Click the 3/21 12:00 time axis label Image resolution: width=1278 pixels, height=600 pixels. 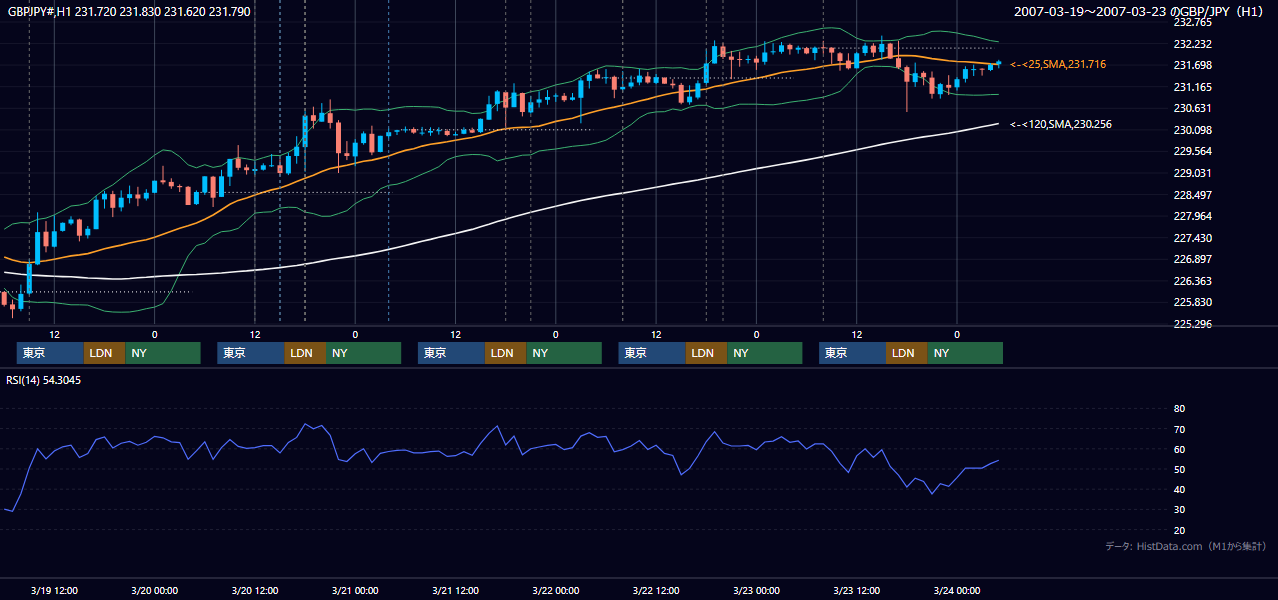click(455, 590)
